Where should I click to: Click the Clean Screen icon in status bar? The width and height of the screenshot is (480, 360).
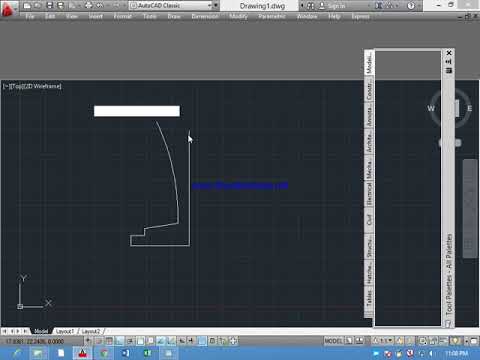pyautogui.click(x=474, y=341)
